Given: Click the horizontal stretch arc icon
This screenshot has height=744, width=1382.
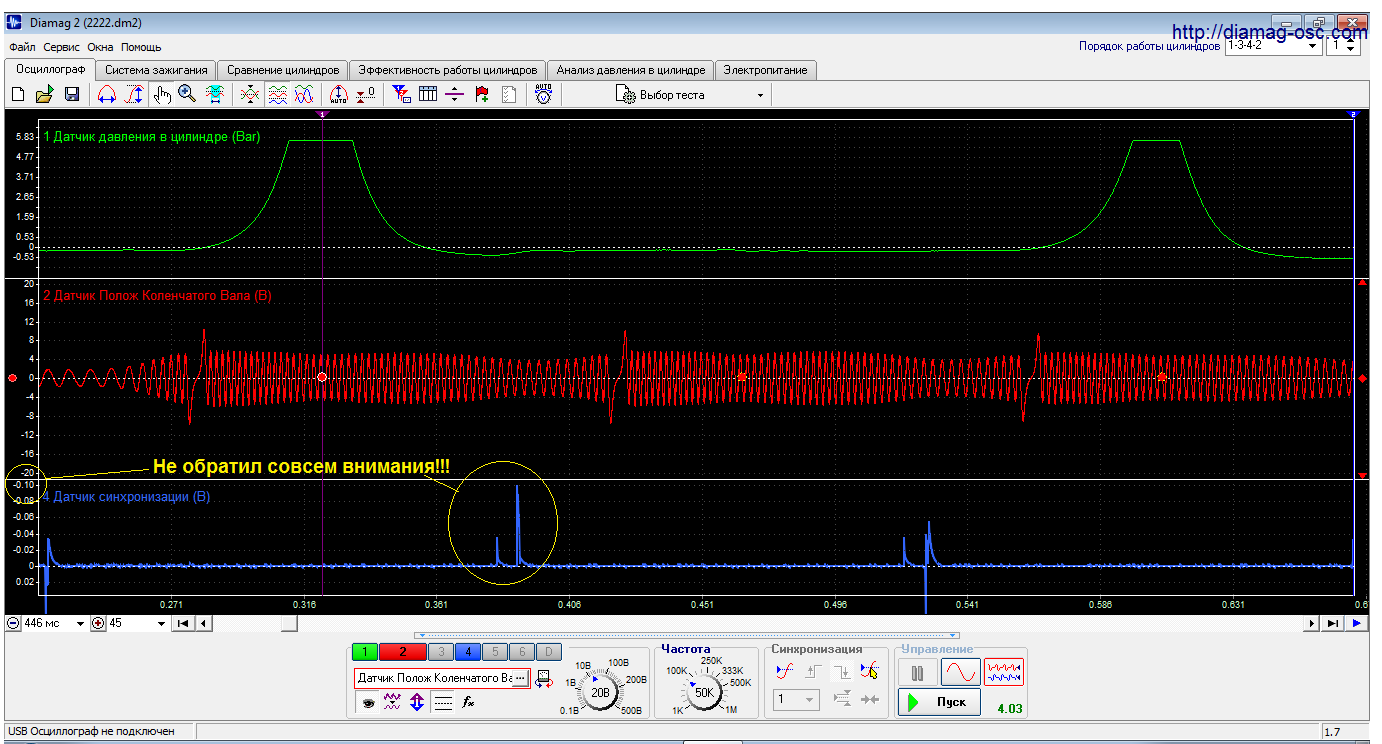Looking at the screenshot, I should 106,94.
